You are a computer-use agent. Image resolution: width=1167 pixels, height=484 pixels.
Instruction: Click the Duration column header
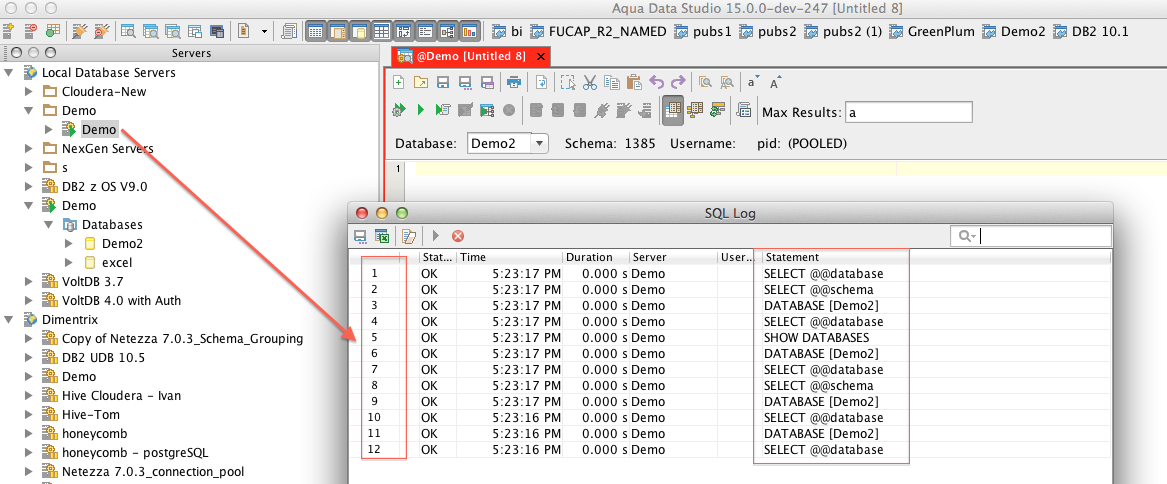point(595,257)
